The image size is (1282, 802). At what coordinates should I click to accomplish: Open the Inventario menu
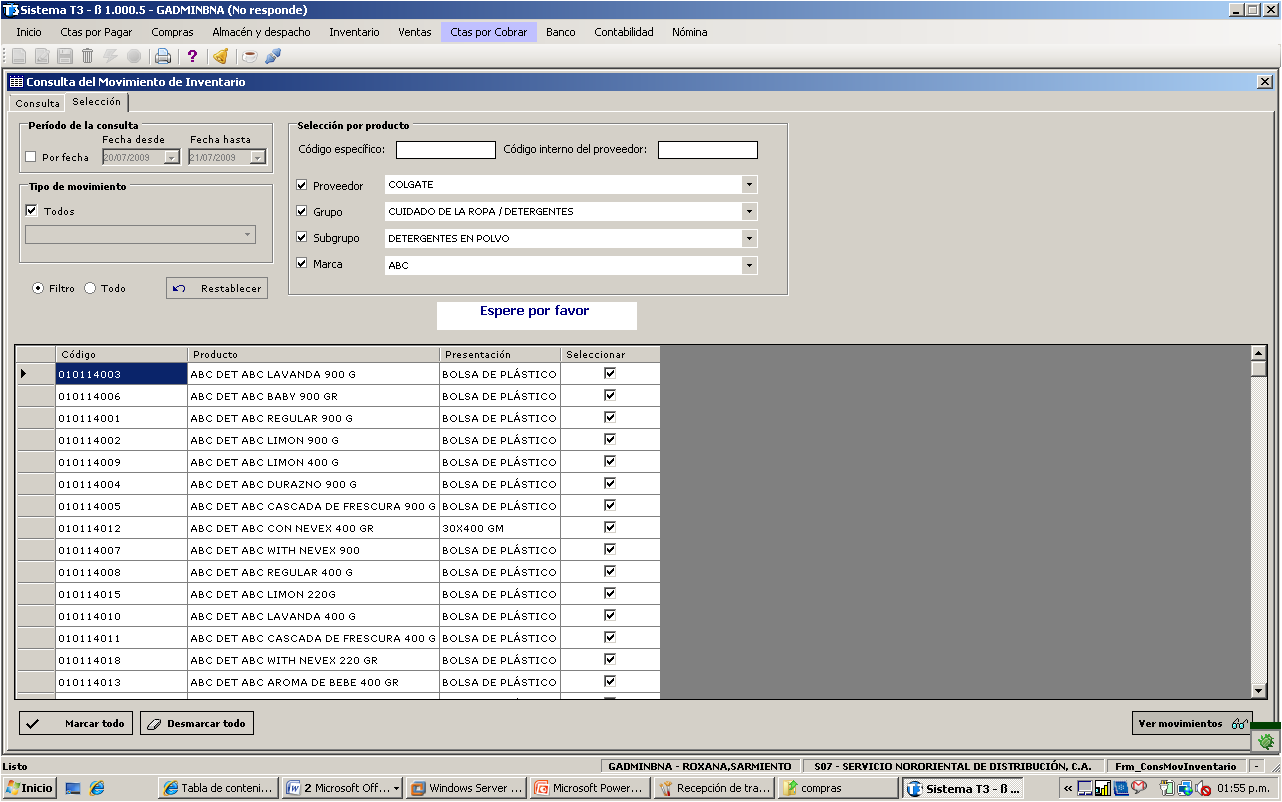pyautogui.click(x=354, y=32)
